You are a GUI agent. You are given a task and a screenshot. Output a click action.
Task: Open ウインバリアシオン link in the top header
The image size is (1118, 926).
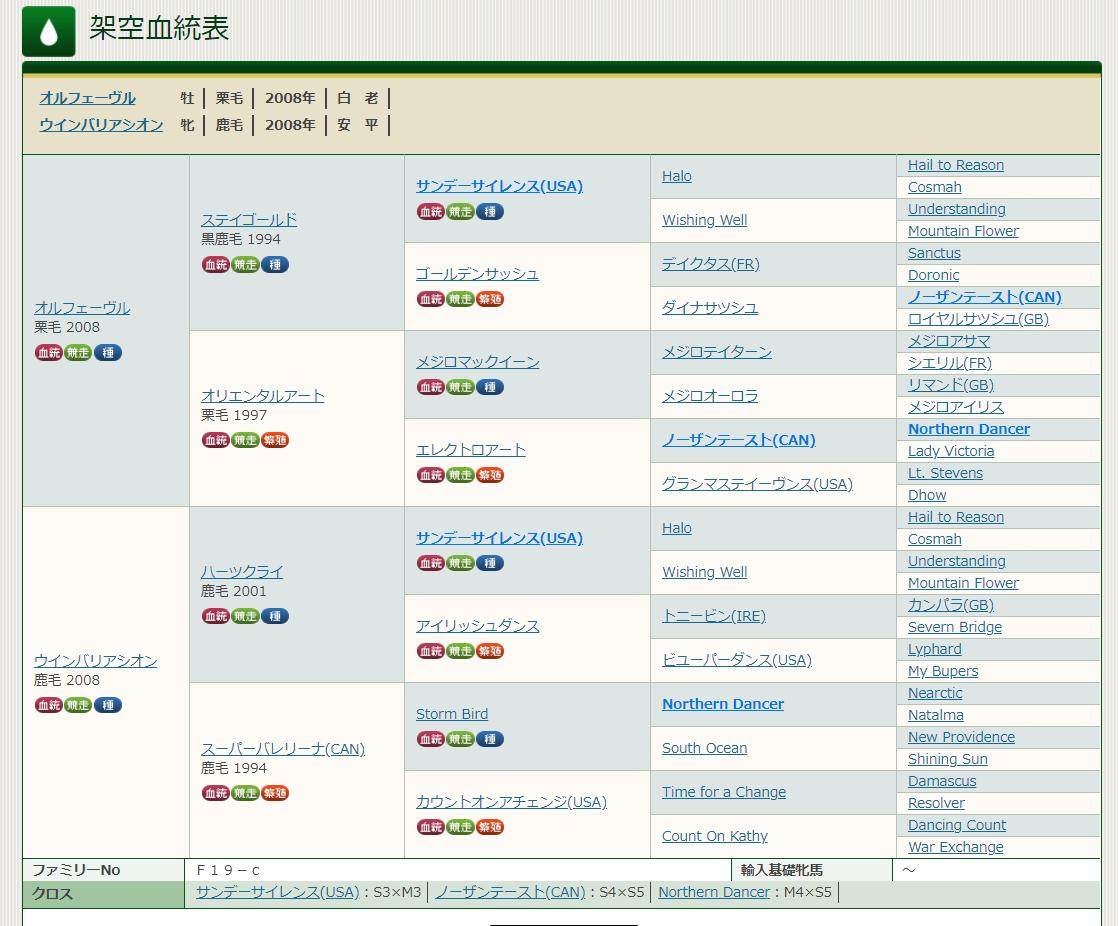click(101, 125)
